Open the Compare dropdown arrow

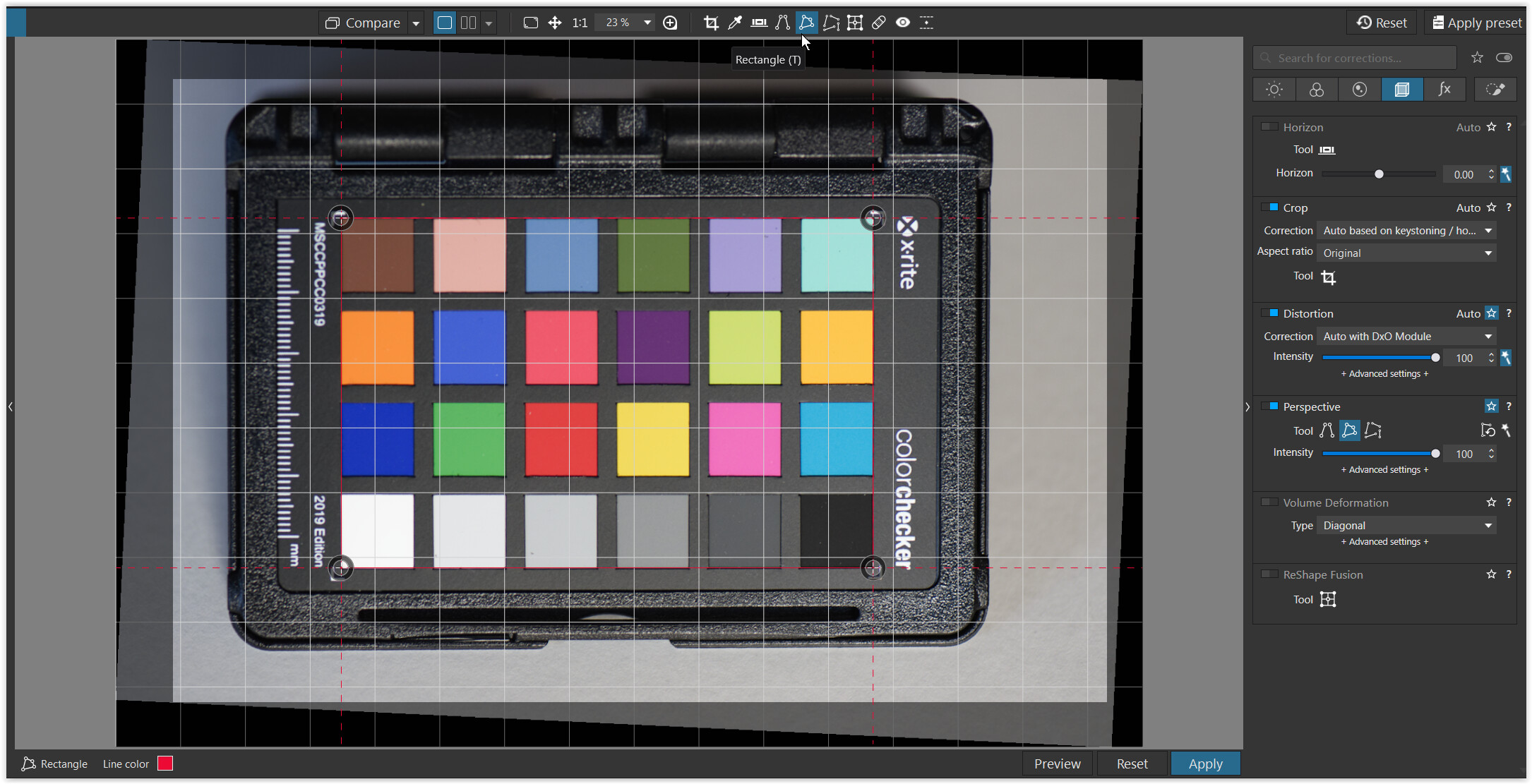click(417, 23)
